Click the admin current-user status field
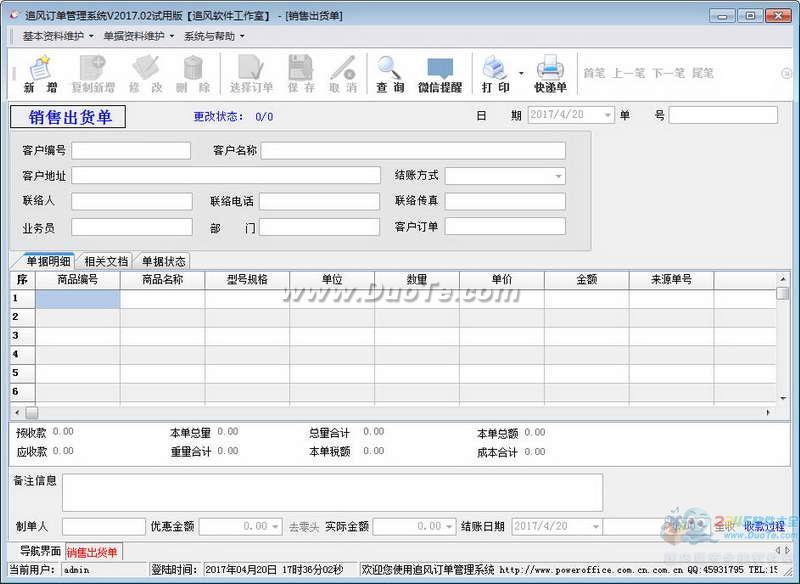The width and height of the screenshot is (800, 584). coord(104,570)
